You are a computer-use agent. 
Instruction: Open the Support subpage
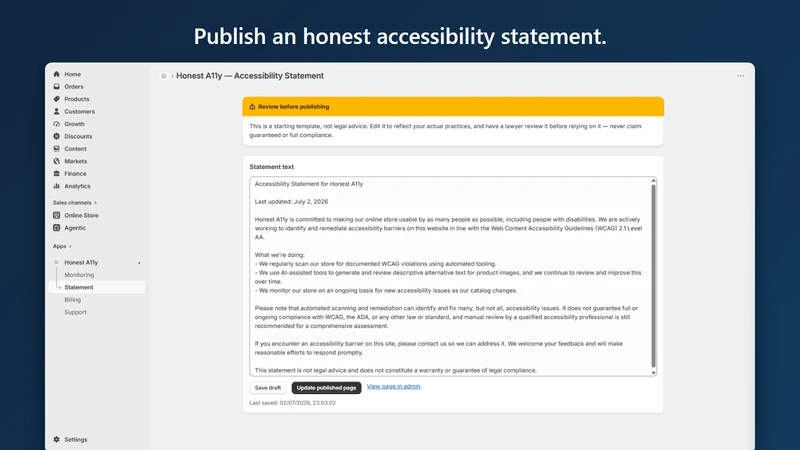[x=75, y=312]
